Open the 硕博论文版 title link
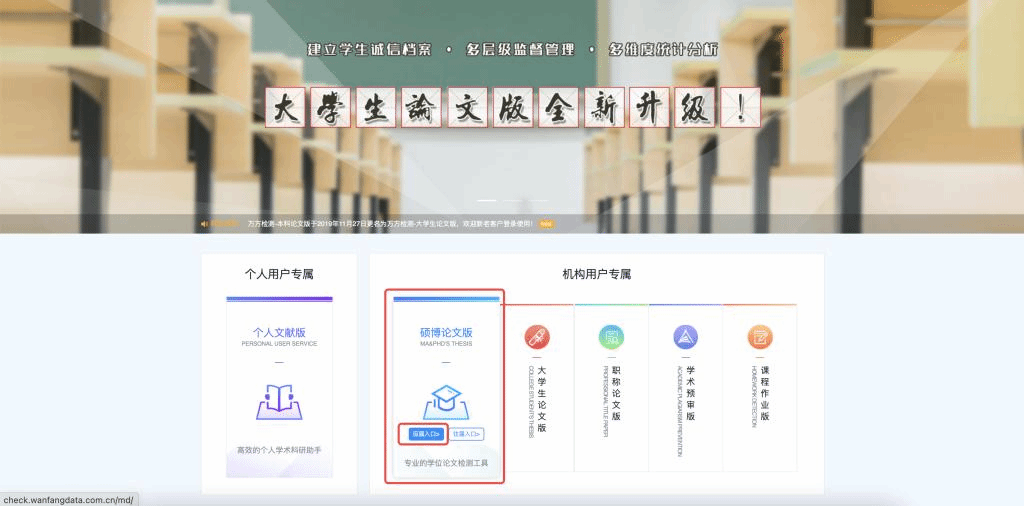The width and height of the screenshot is (1024, 506). pos(446,332)
